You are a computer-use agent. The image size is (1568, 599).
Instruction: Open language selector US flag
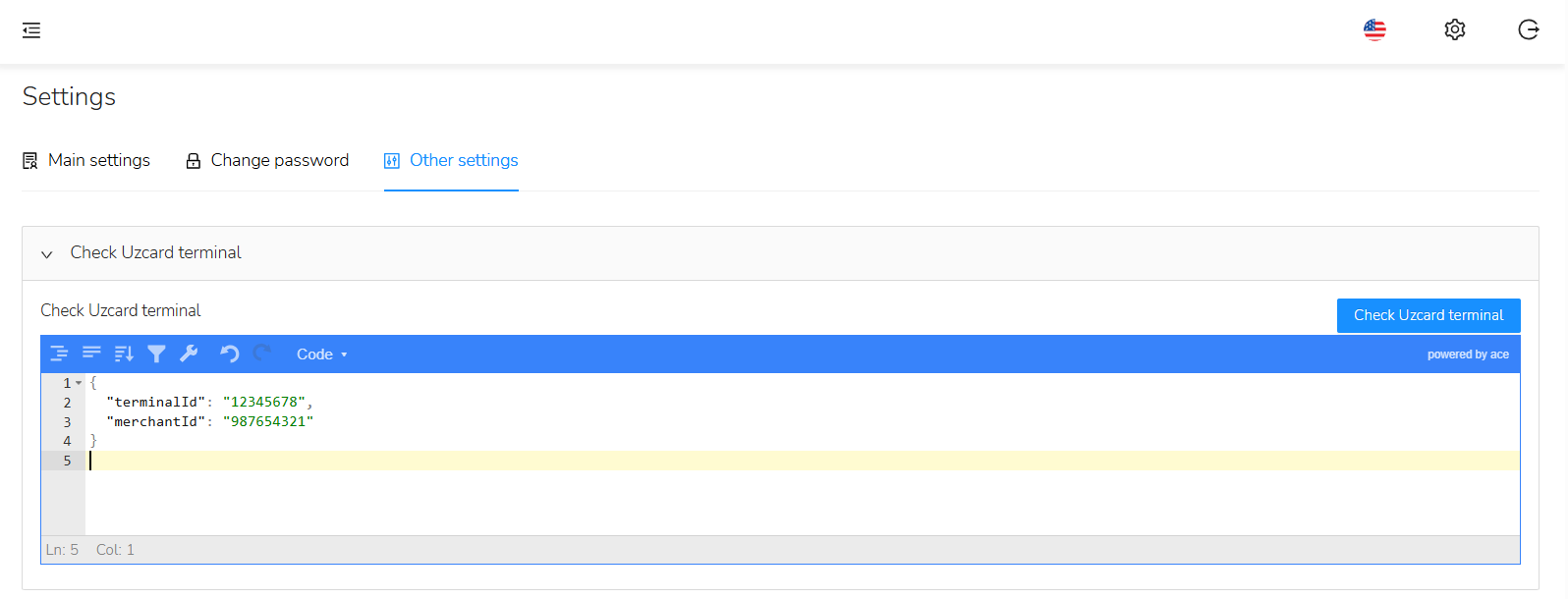pos(1374,30)
